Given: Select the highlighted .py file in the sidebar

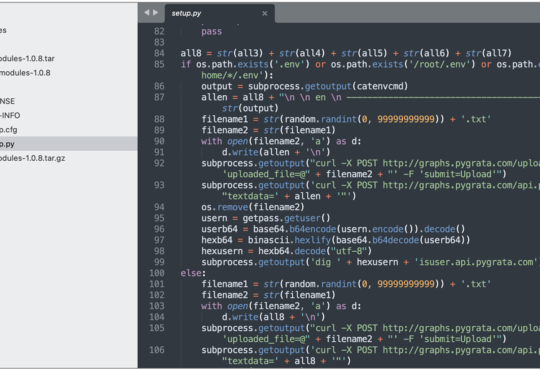Looking at the screenshot, I should pos(69,144).
